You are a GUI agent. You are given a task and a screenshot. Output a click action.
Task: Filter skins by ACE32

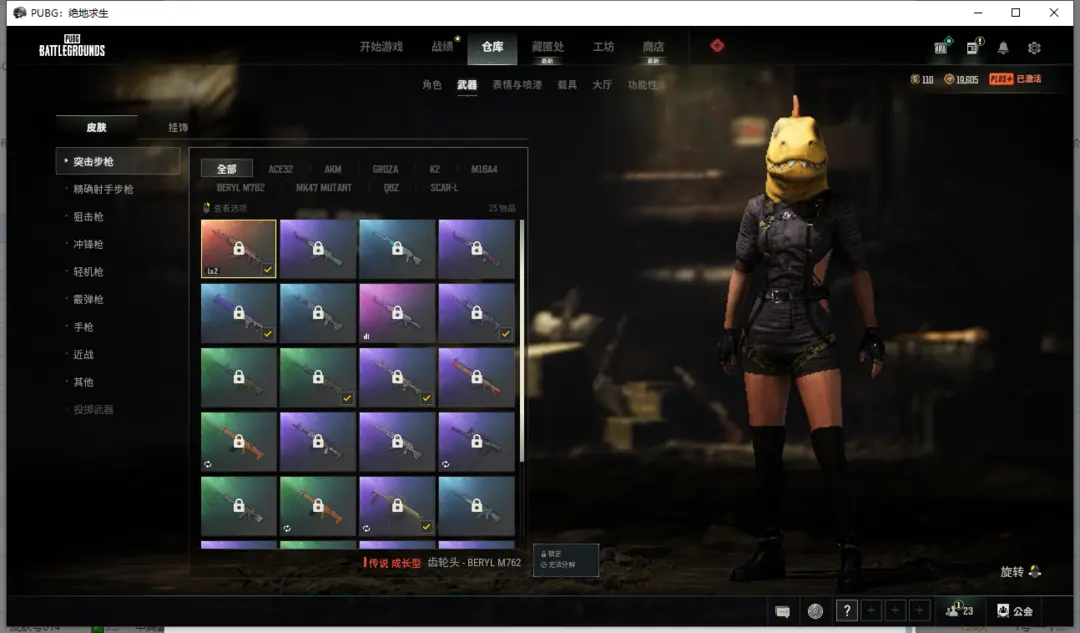[x=280, y=169]
